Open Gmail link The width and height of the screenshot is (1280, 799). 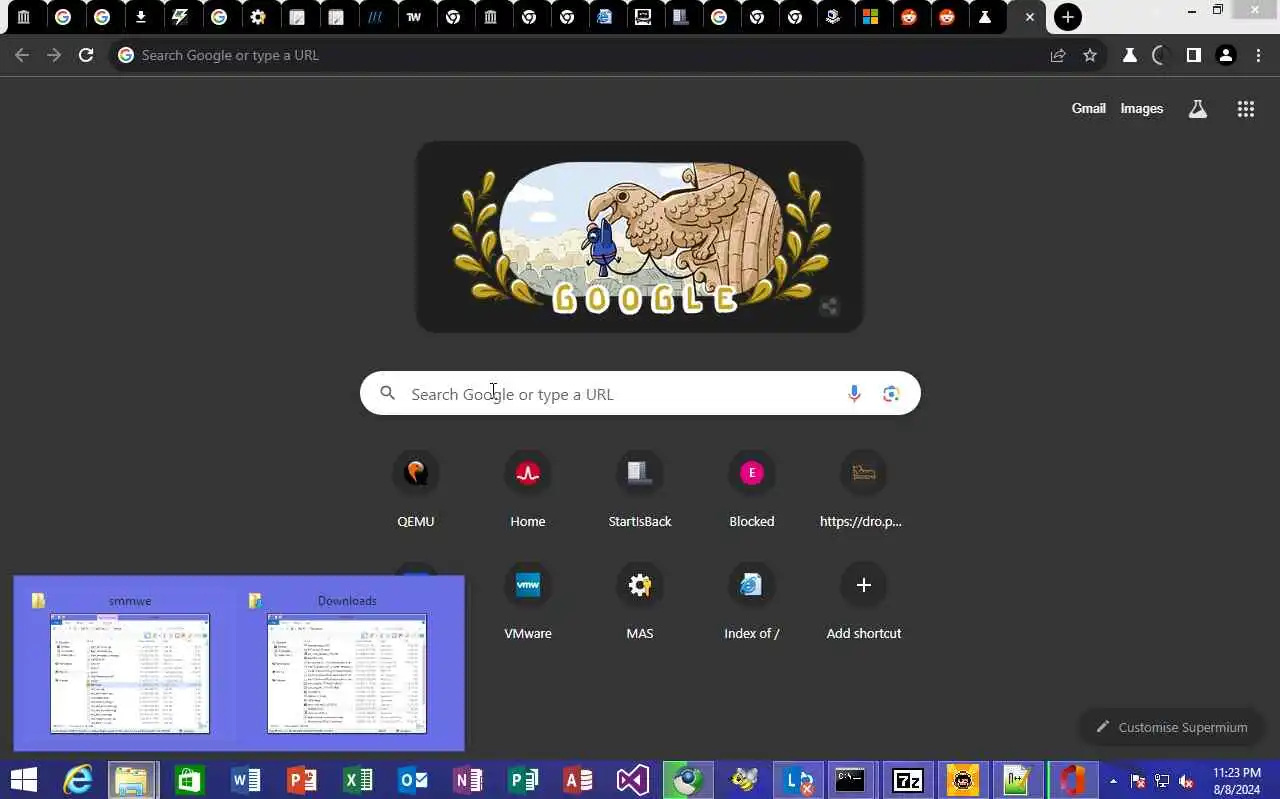[x=1088, y=108]
